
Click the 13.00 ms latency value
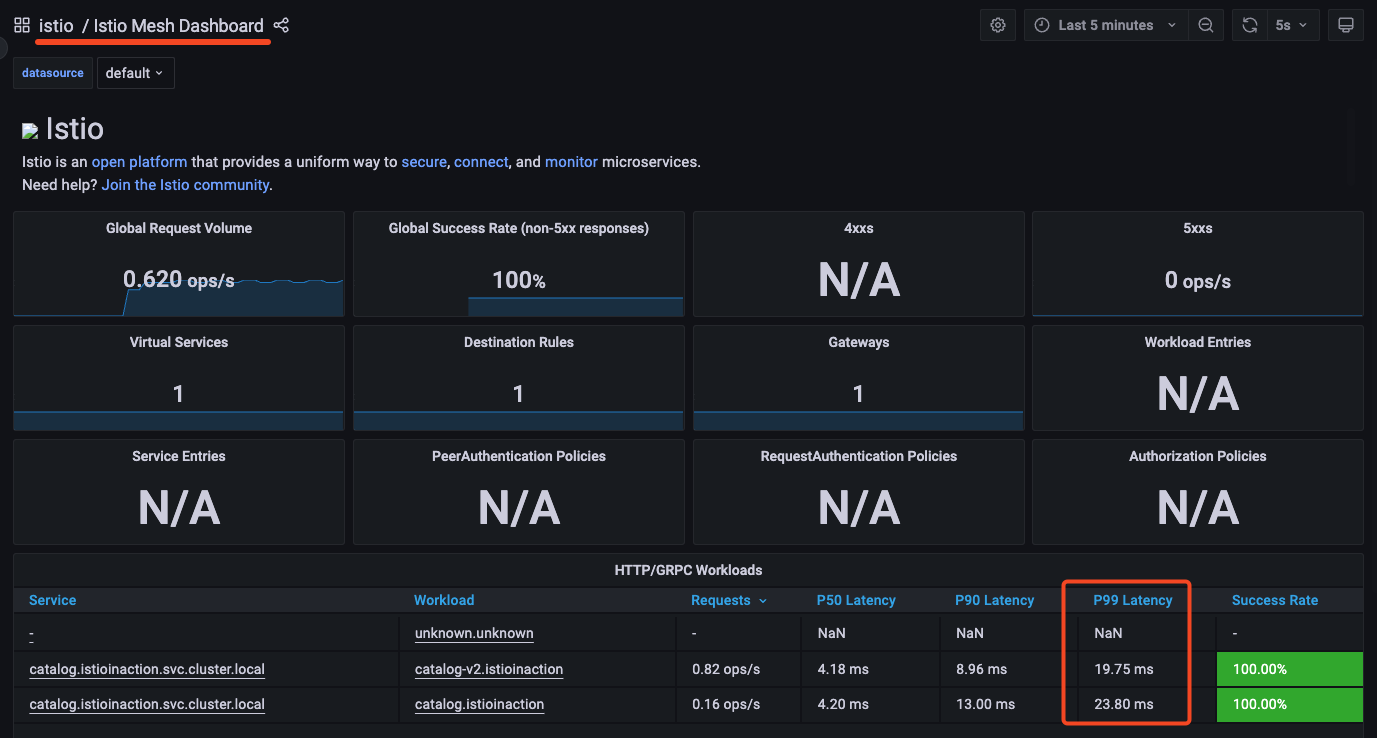(985, 704)
